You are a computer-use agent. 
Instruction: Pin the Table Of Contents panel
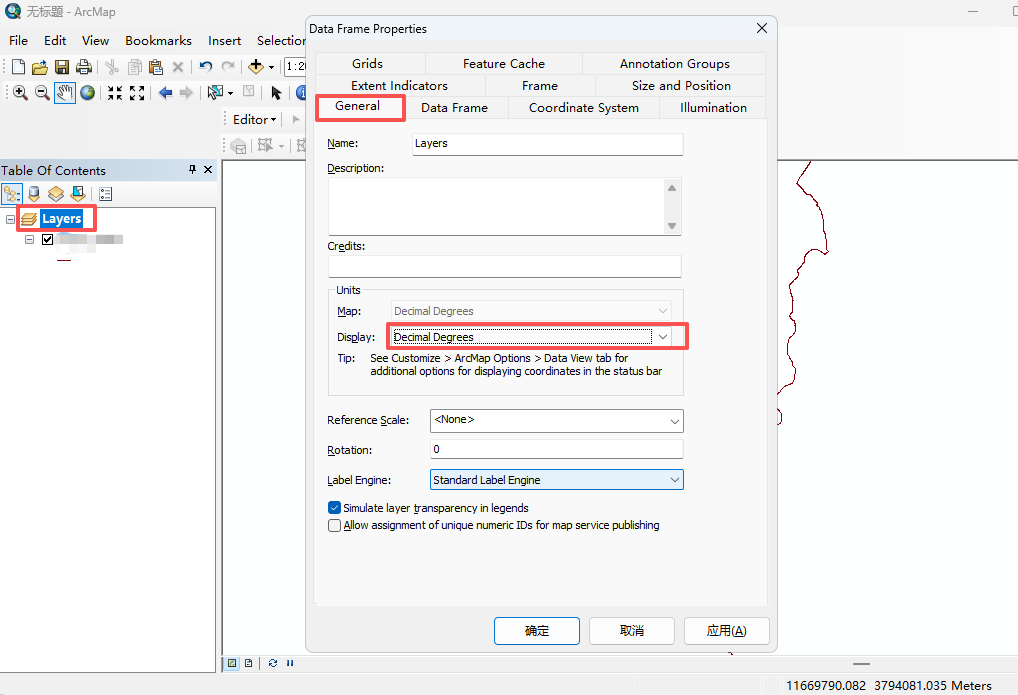coord(192,170)
